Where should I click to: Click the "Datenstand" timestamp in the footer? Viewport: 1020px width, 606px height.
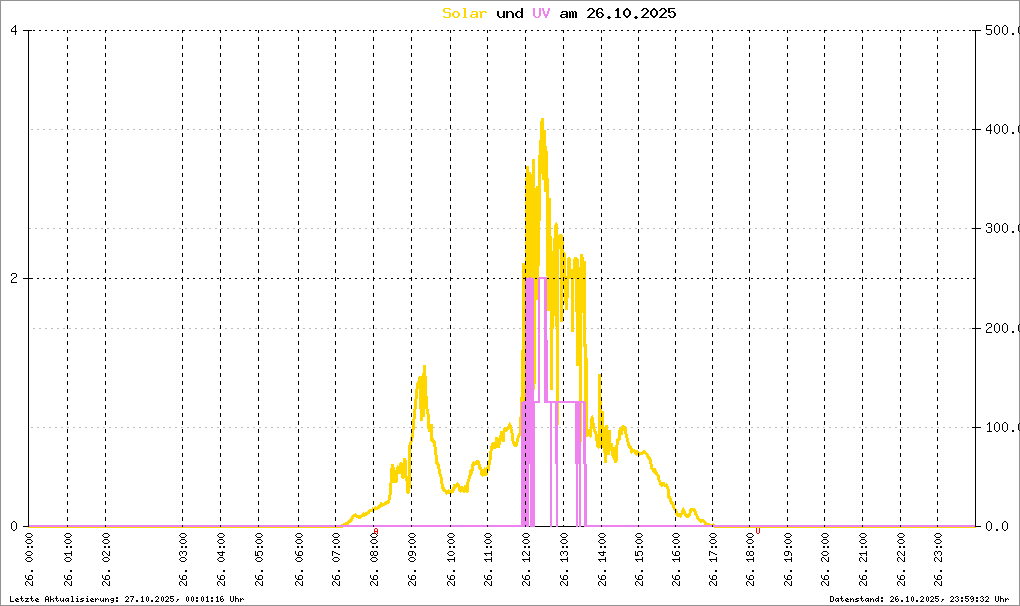[x=919, y=598]
